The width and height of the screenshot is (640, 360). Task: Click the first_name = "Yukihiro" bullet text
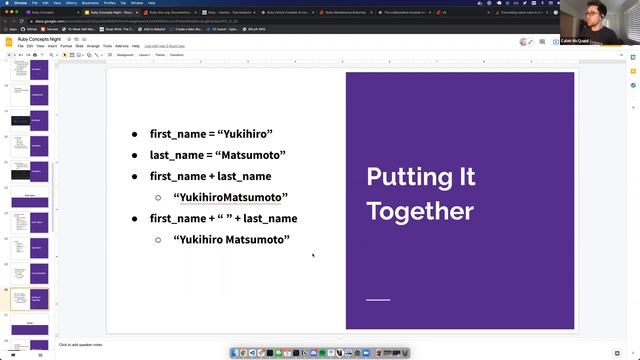pos(211,134)
